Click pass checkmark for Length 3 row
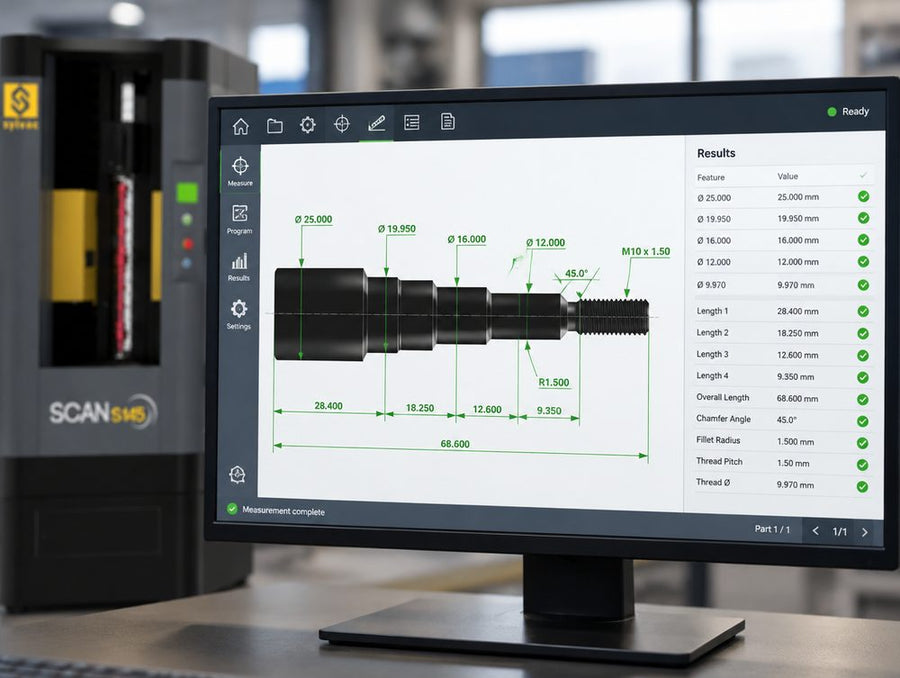The width and height of the screenshot is (900, 678). click(x=863, y=356)
